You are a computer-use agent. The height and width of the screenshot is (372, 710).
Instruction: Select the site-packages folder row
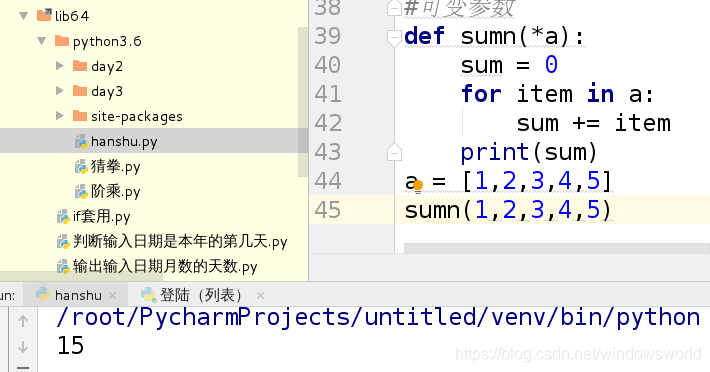[x=137, y=117]
